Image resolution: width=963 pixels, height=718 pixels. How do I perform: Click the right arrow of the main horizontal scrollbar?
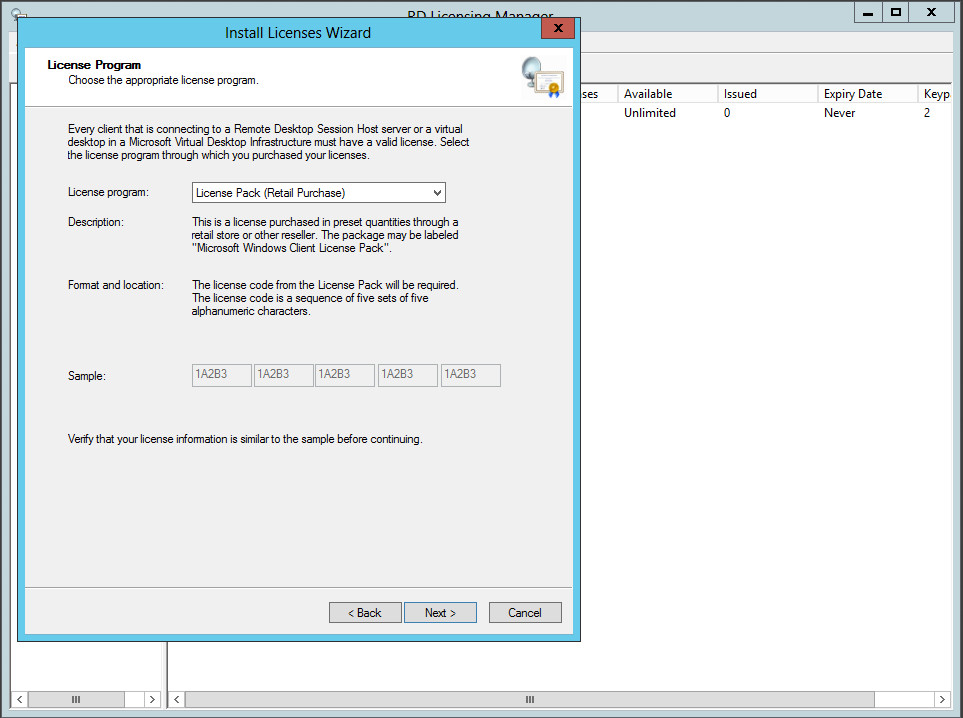[x=942, y=700]
